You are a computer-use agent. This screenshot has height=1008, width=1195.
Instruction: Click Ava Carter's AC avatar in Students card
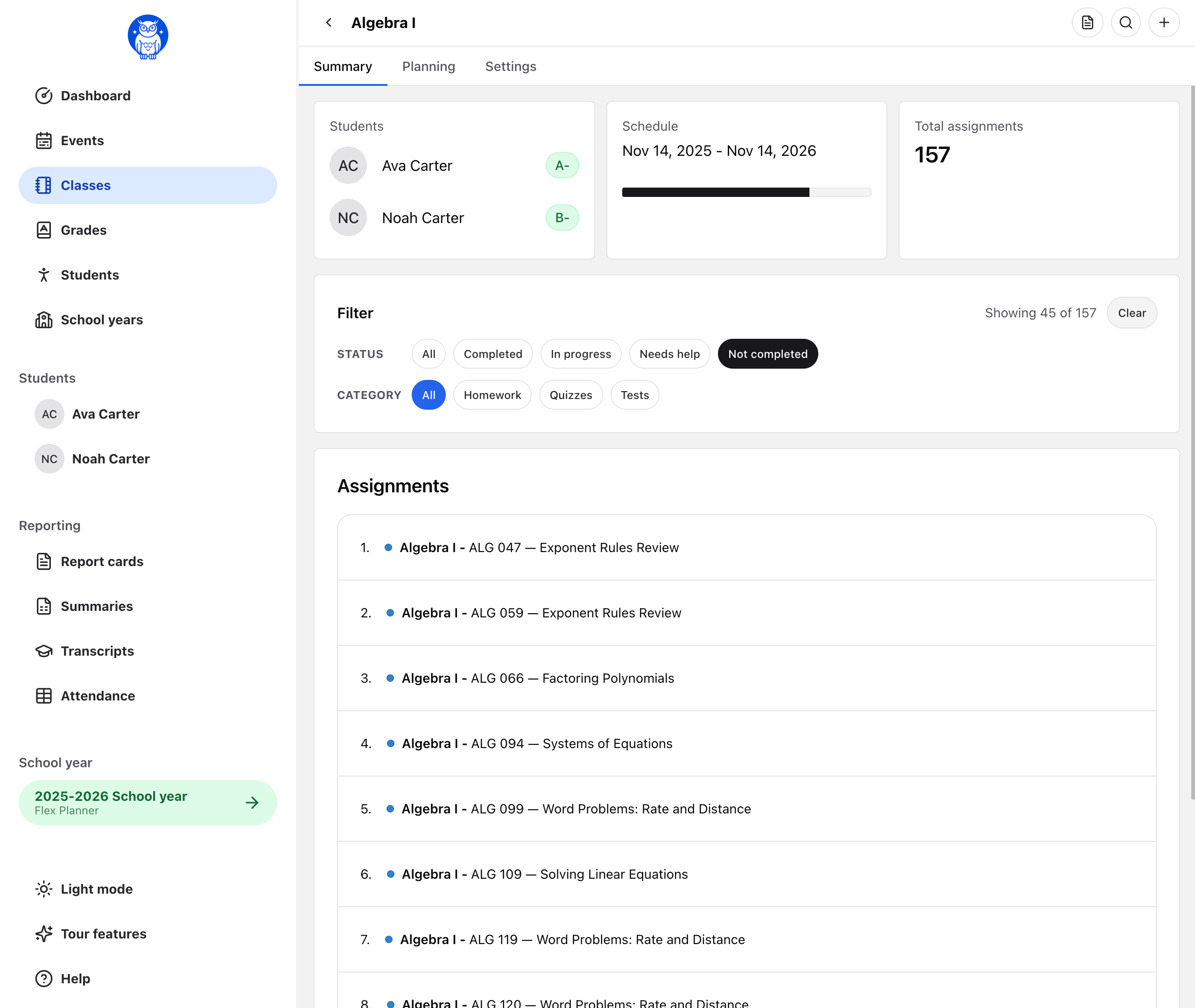point(348,166)
